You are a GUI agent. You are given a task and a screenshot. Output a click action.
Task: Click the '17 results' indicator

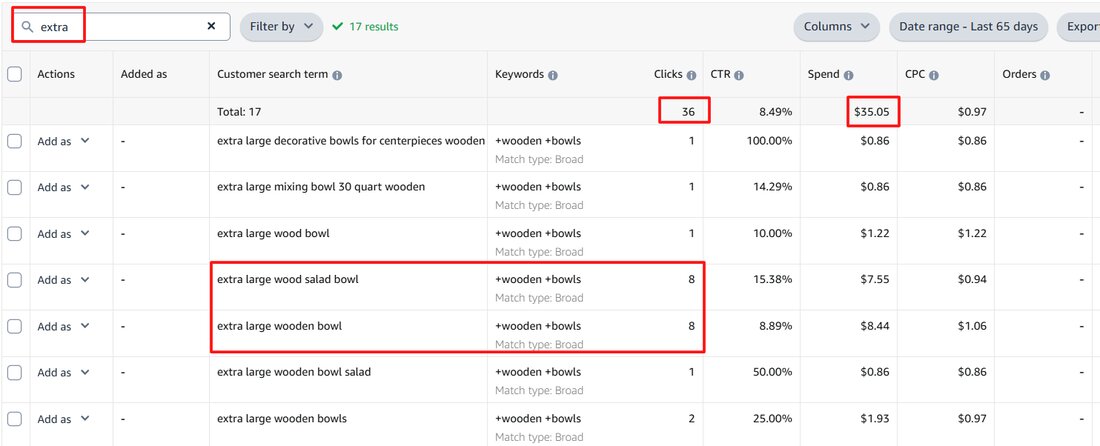pos(365,27)
